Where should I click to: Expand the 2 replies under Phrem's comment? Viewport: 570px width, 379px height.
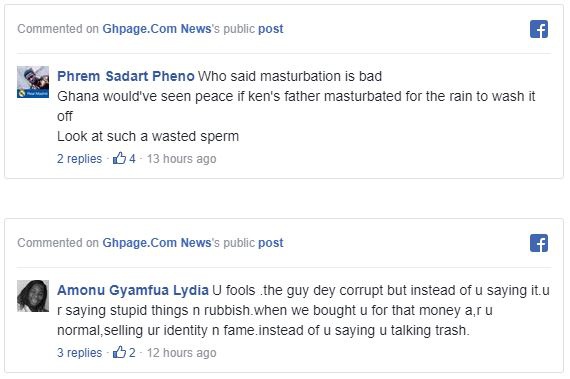(x=79, y=159)
